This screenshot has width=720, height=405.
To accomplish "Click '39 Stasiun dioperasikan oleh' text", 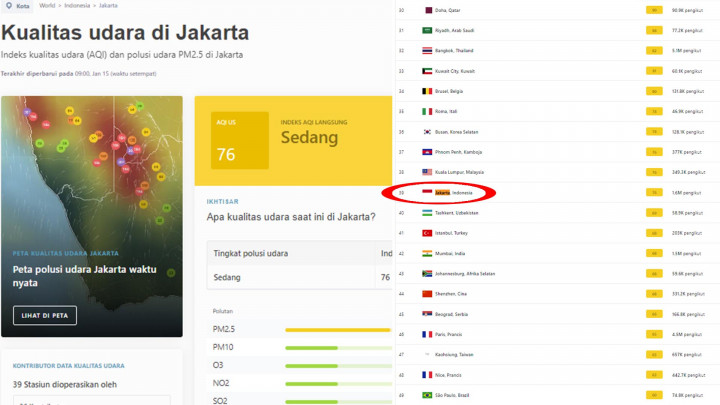I will pos(65,385).
